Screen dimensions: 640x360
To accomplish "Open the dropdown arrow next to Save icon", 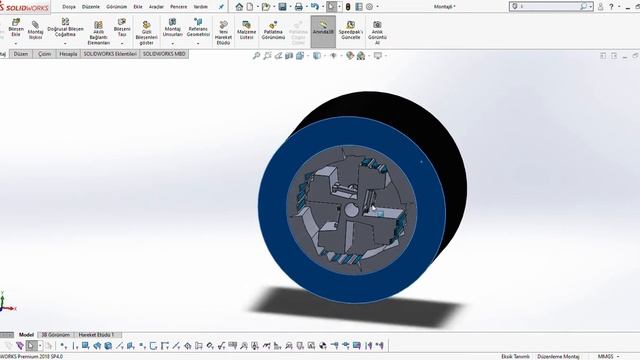I will (x=290, y=7).
